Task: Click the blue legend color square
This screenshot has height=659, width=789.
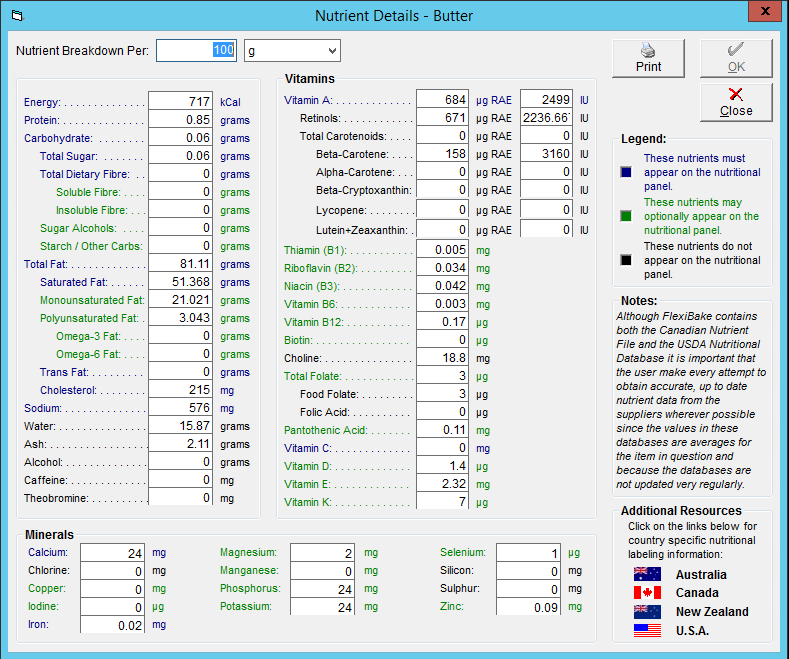Action: [x=626, y=172]
